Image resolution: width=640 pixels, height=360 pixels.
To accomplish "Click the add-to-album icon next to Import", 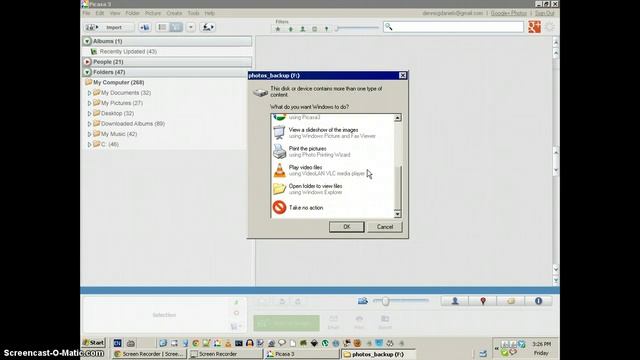I will point(145,27).
